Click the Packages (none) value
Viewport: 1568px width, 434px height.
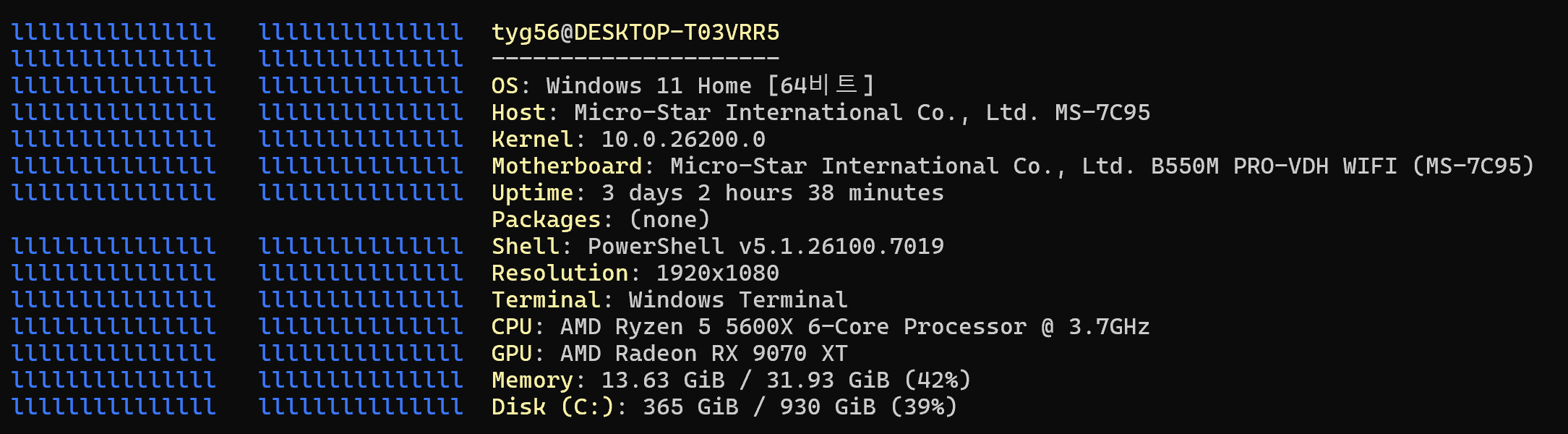click(x=669, y=220)
